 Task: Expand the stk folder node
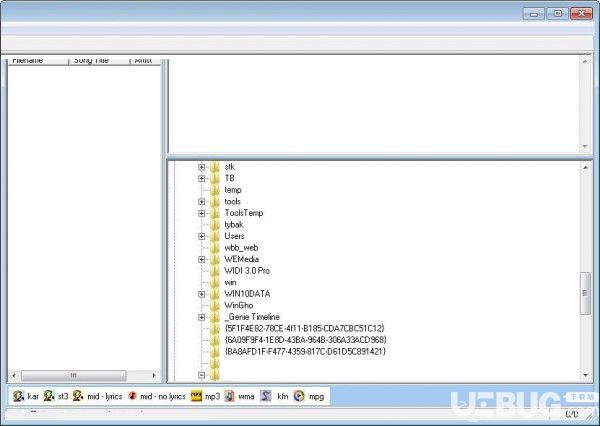202,167
